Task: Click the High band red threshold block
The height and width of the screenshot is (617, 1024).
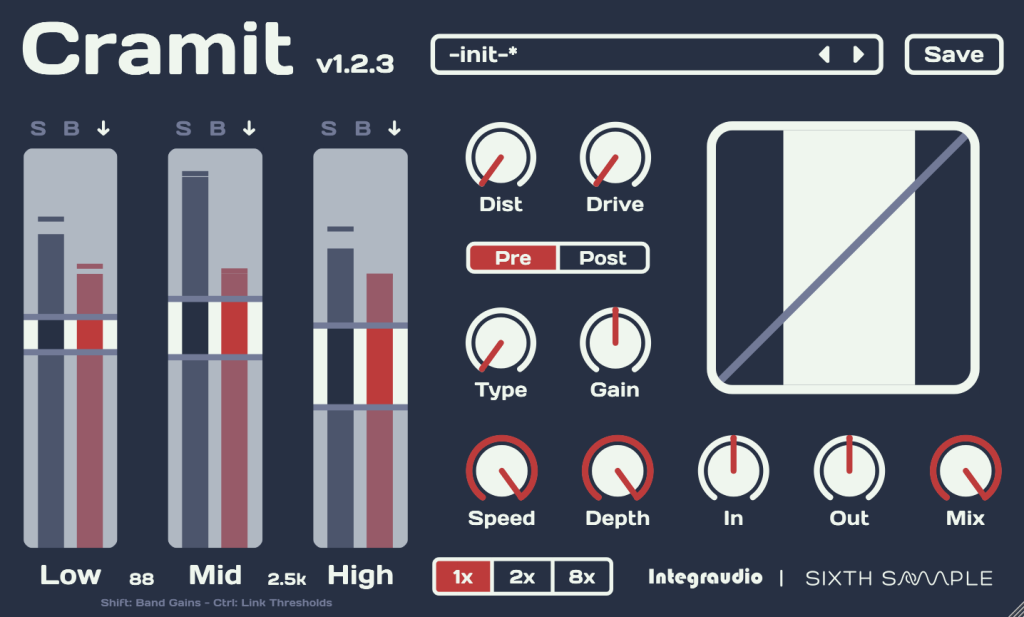Action: tap(379, 366)
